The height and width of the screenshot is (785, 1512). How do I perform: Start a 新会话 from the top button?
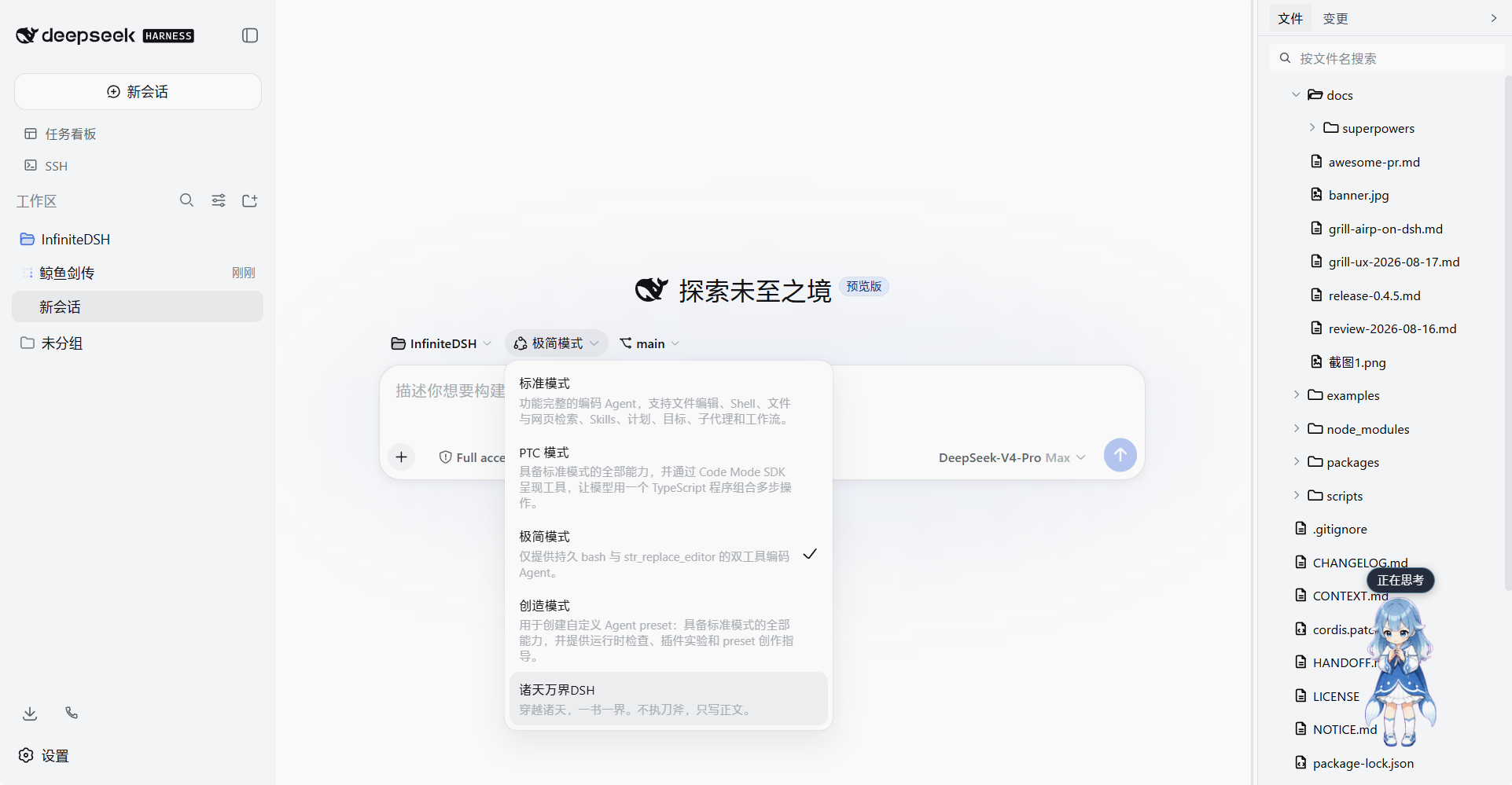138,92
